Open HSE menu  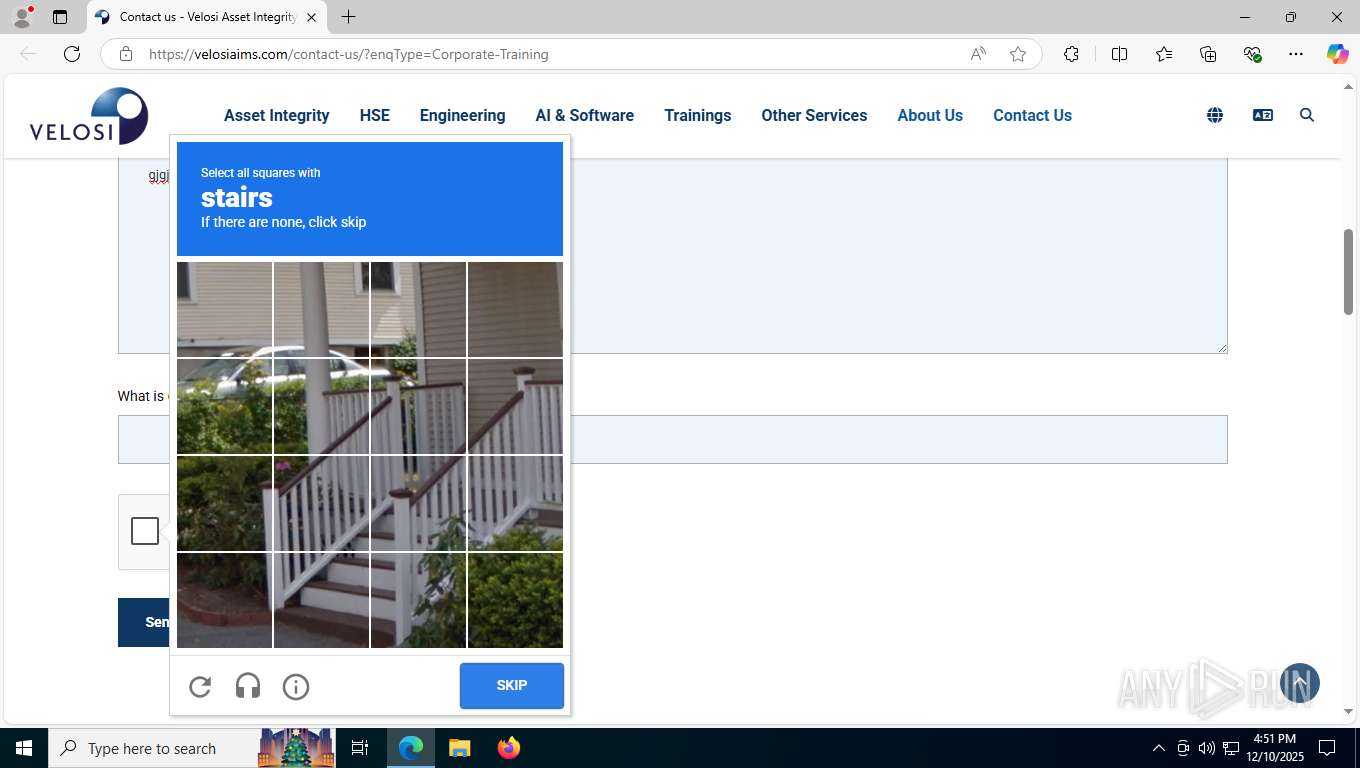(375, 115)
